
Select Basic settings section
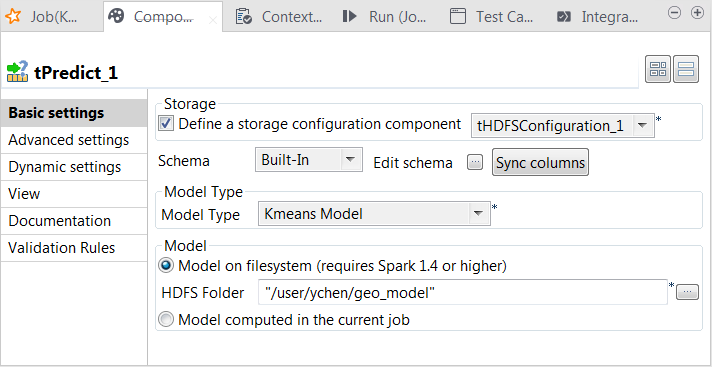74,113
